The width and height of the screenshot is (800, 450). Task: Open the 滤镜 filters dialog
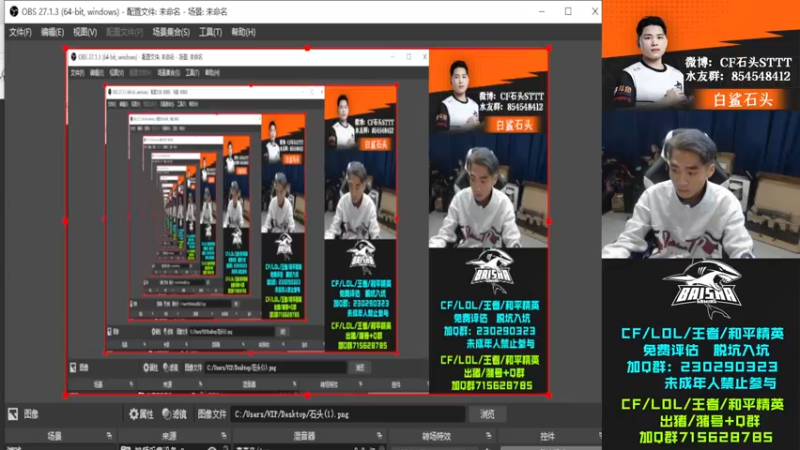(x=174, y=414)
